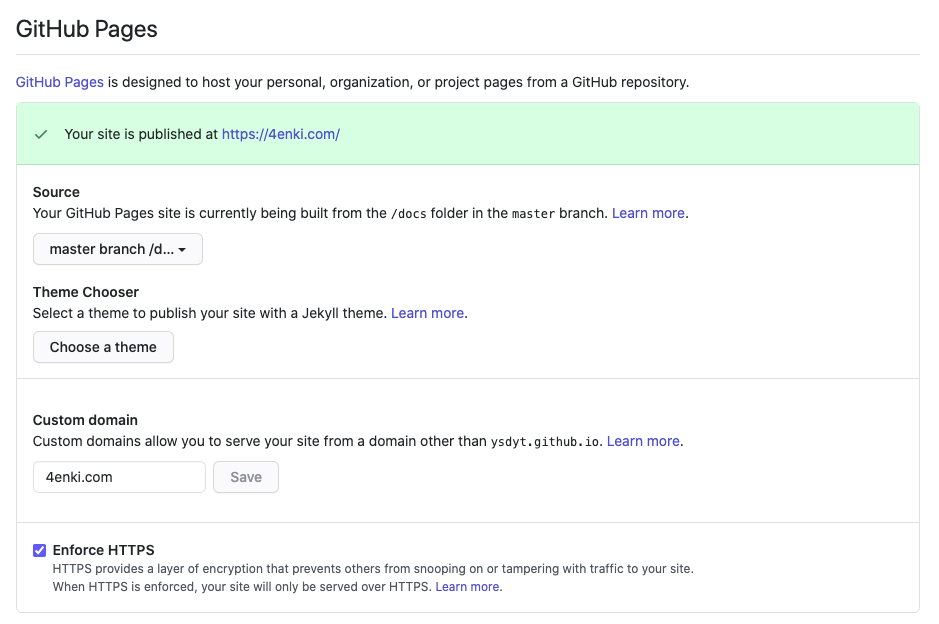Click Learn more next to custom domains
The image size is (939, 624).
pyautogui.click(x=643, y=441)
